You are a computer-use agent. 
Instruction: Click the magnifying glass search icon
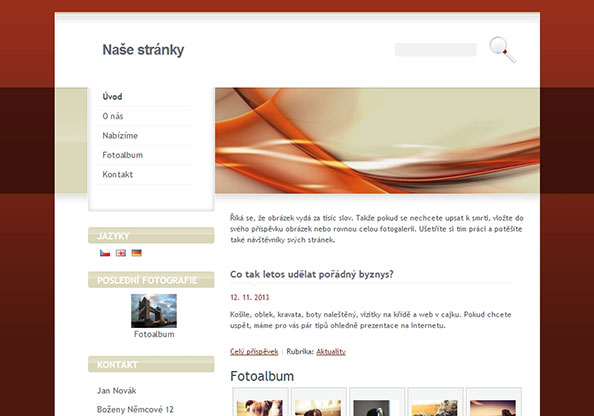coord(502,49)
